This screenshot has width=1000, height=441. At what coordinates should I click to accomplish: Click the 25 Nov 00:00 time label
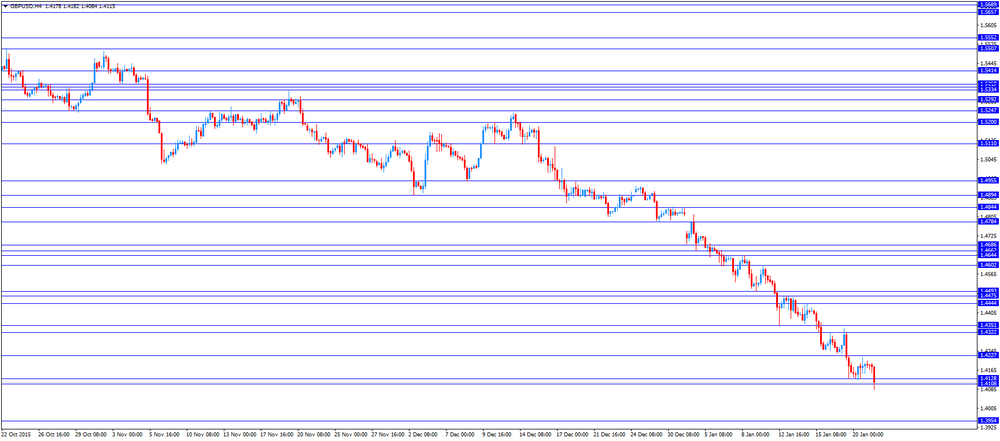pyautogui.click(x=349, y=433)
